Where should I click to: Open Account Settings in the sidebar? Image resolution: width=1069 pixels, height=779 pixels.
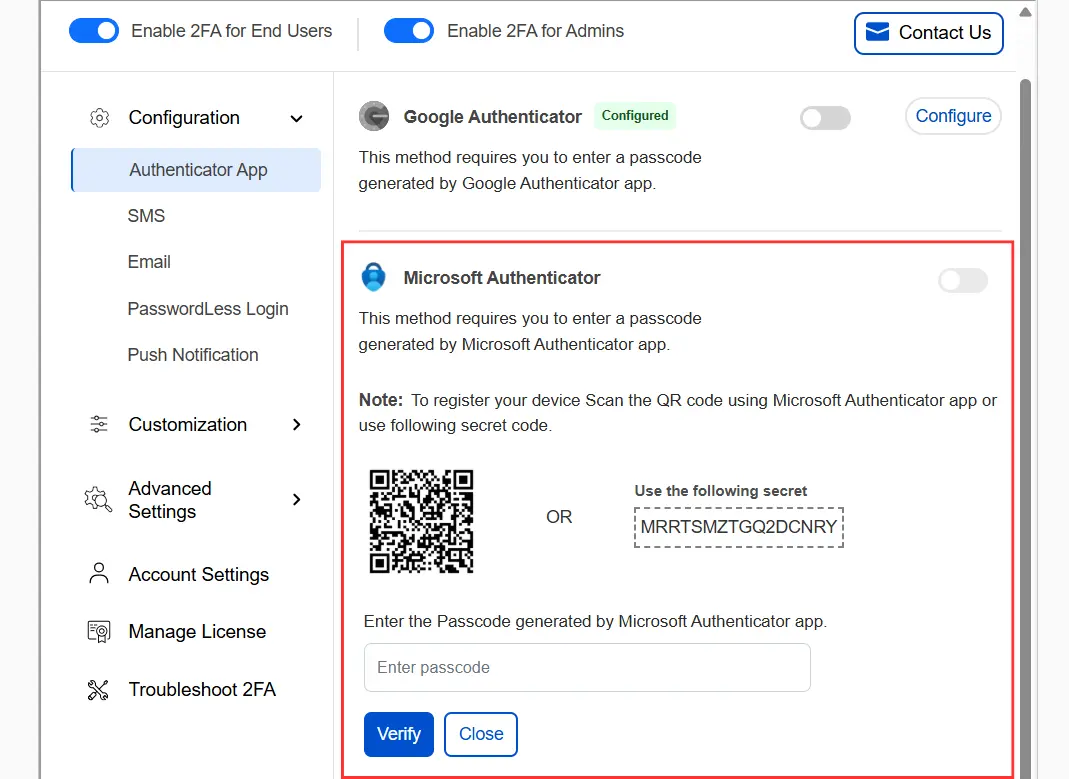tap(198, 575)
